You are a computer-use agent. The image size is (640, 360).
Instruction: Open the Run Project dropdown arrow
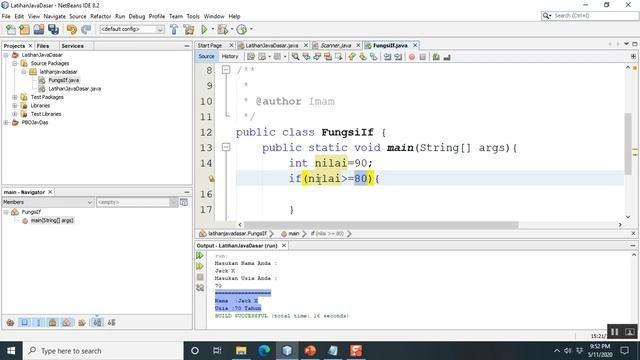click(213, 29)
